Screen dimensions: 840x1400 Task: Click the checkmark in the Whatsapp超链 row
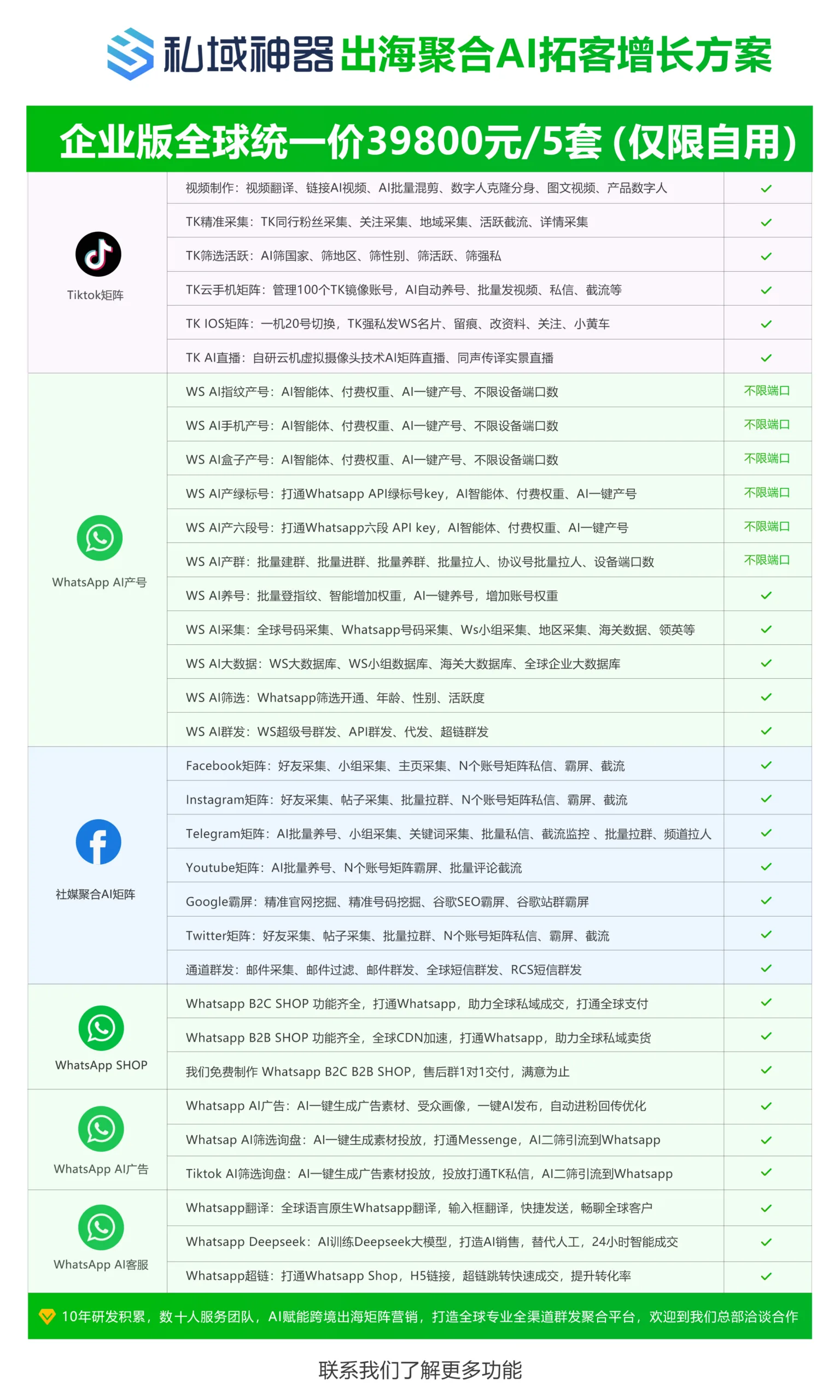tap(766, 1276)
